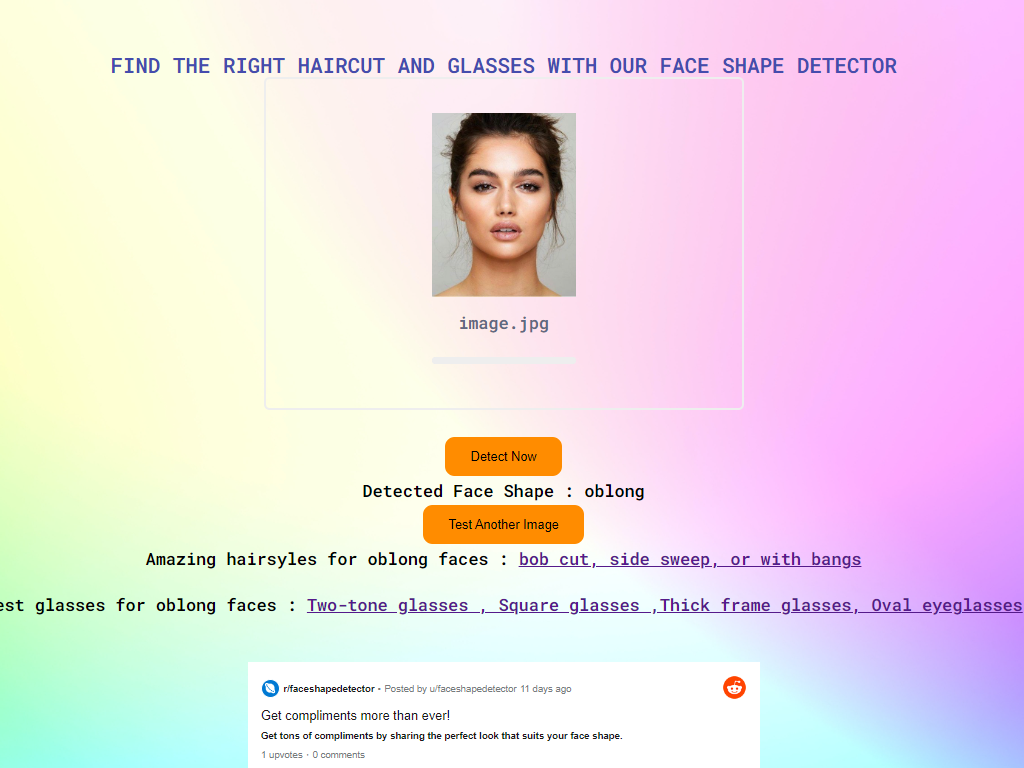1024x768 pixels.
Task: Open the post titled Get compliments more than ever
Action: click(x=355, y=716)
